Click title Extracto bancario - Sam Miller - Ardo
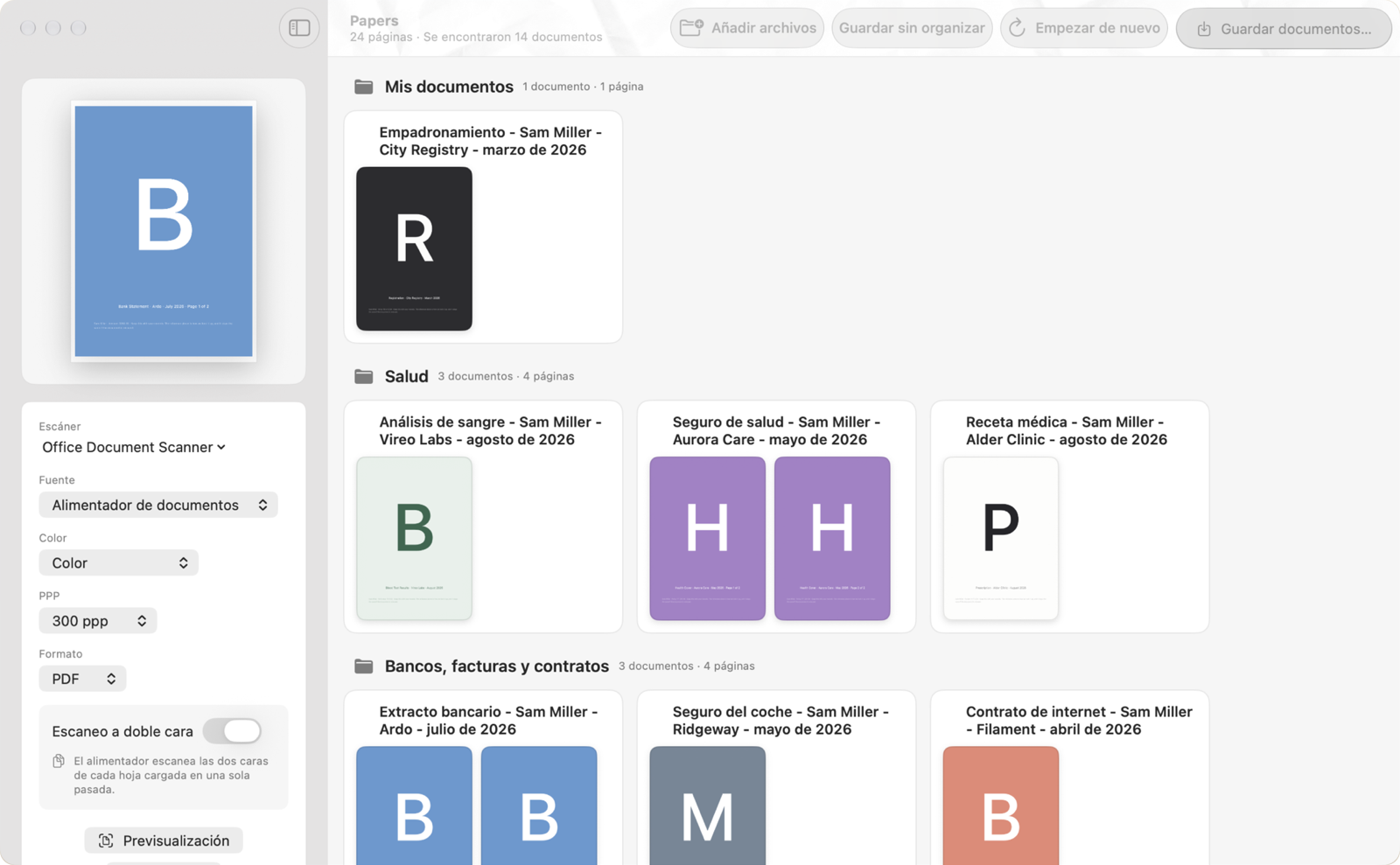 pos(489,720)
